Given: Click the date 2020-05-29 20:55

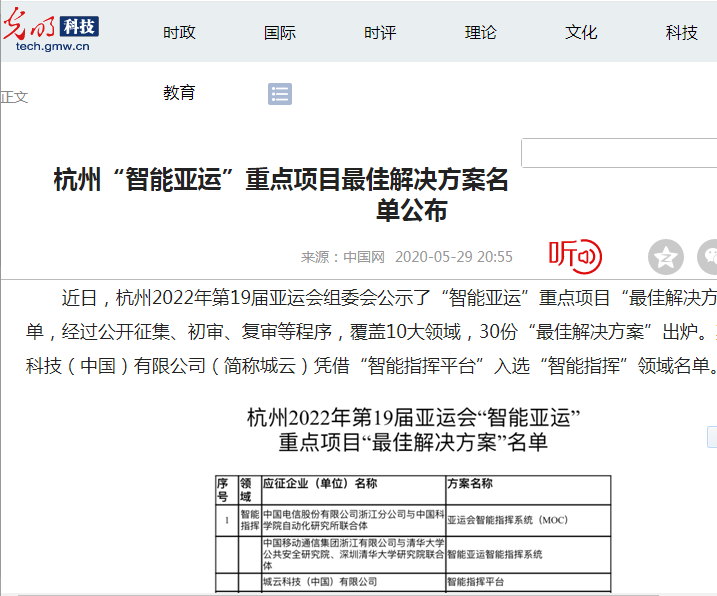Looking at the screenshot, I should [454, 257].
